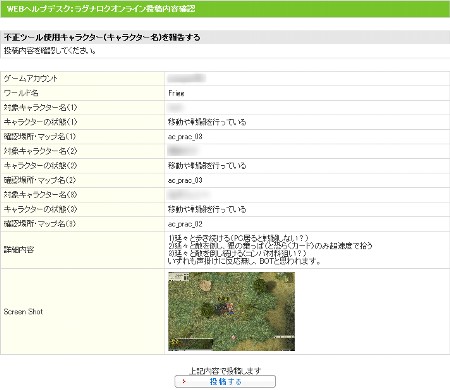
Task: Open the game Screen Shot thumbnail
Action: (231, 311)
